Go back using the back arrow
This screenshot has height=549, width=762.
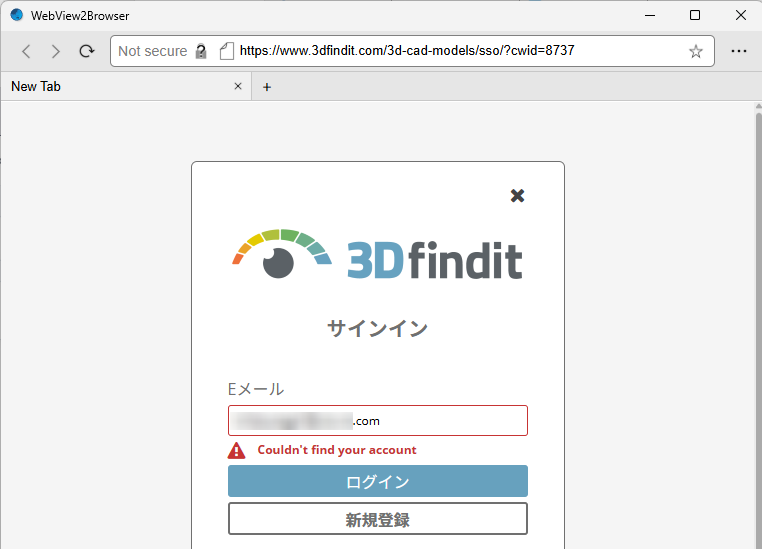[27, 51]
